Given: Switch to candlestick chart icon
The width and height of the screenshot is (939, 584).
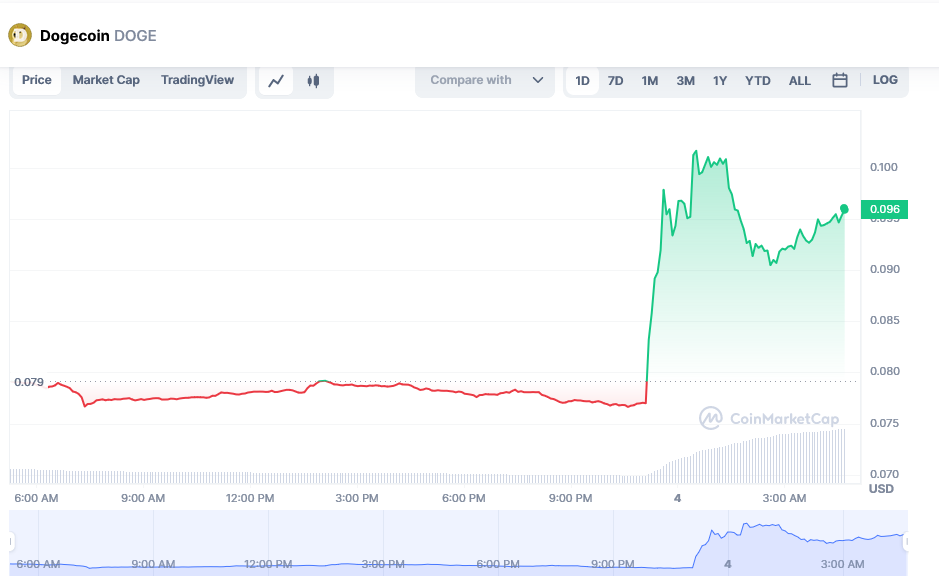Looking at the screenshot, I should (x=313, y=81).
